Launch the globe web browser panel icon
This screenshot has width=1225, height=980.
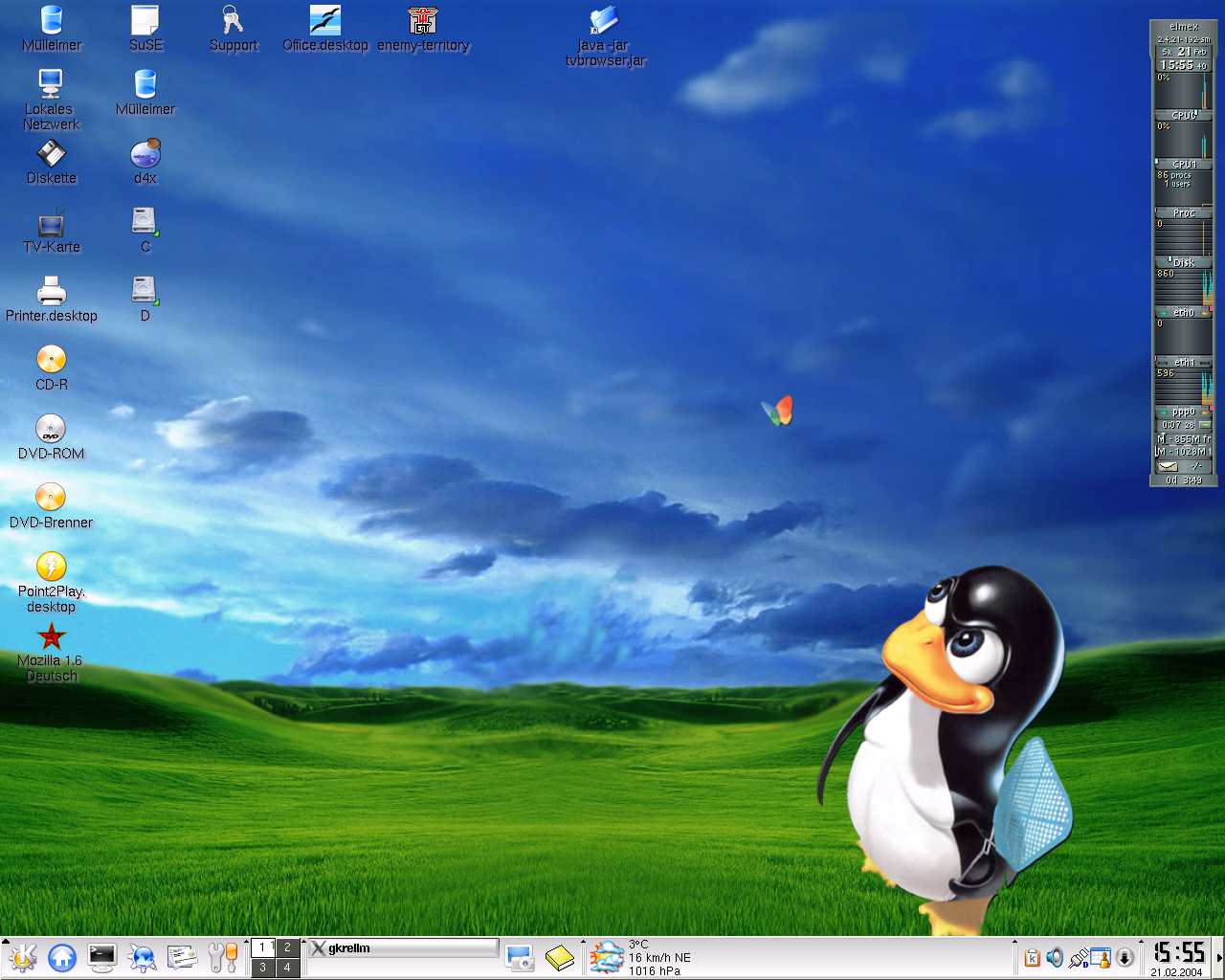click(x=143, y=957)
